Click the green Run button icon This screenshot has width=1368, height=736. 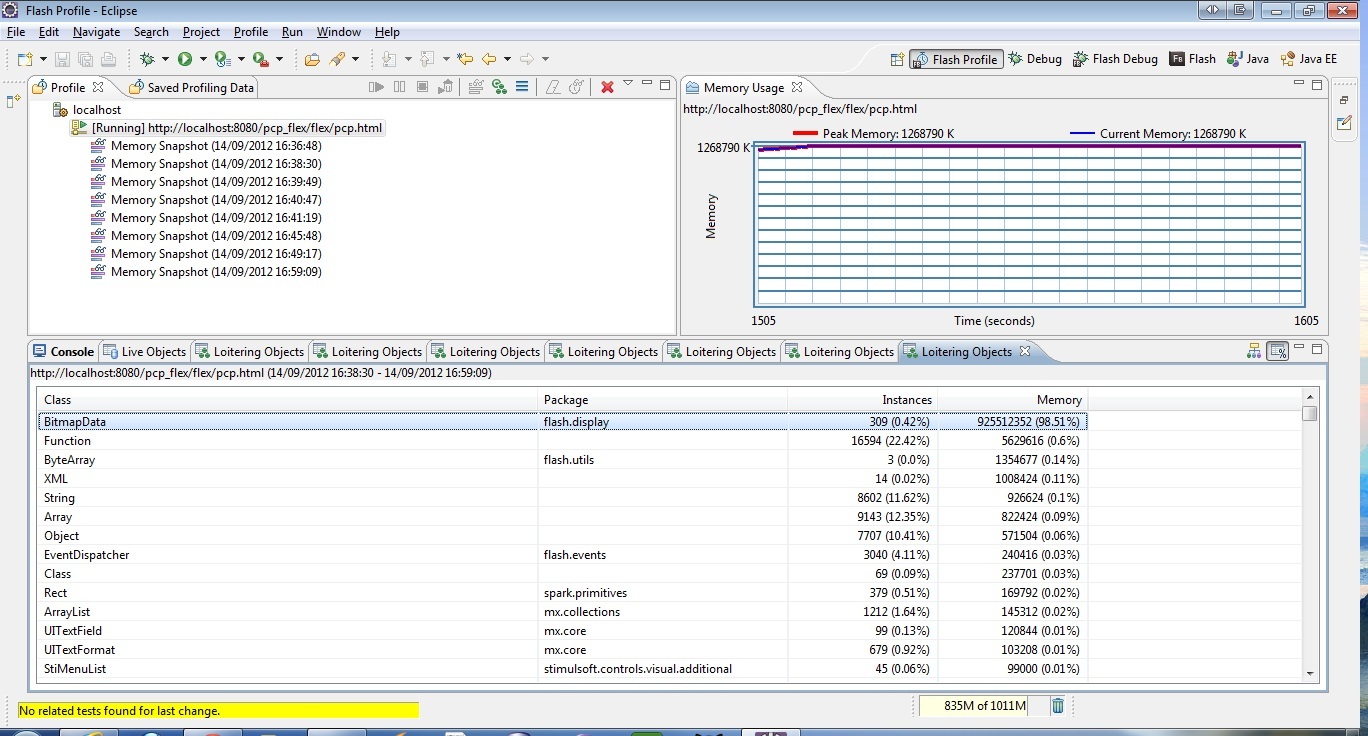(185, 59)
